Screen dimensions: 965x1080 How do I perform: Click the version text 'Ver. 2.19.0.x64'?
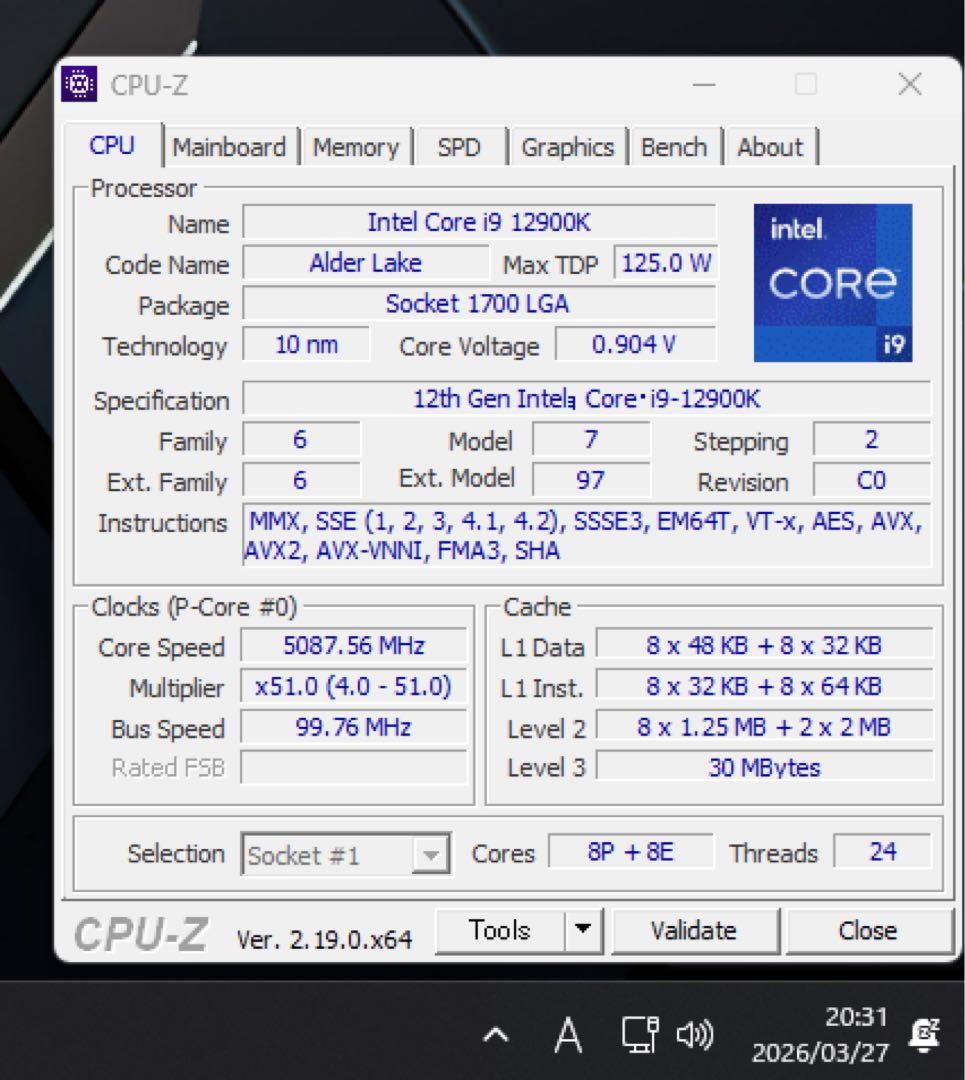[x=324, y=939]
